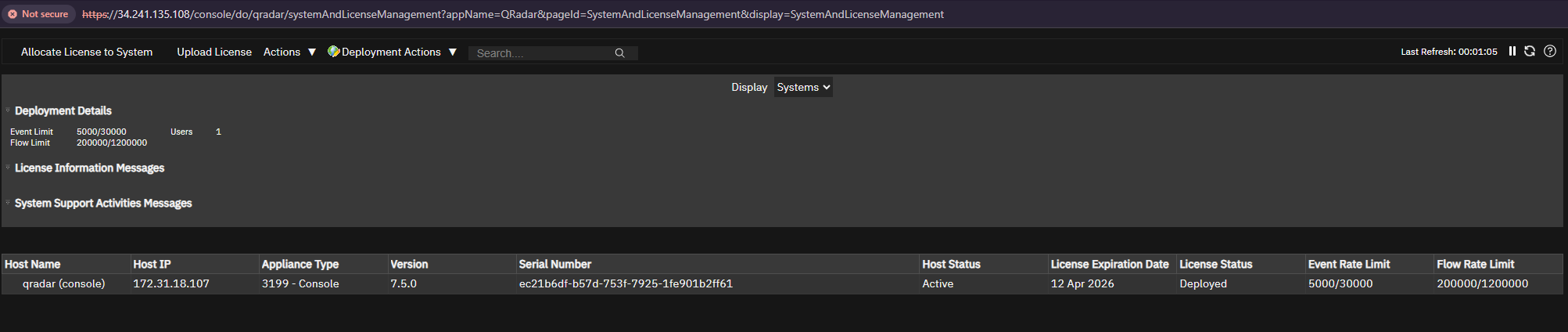Screen dimensions: 1568x332
Task: Click Allocate License to System
Action: point(87,52)
